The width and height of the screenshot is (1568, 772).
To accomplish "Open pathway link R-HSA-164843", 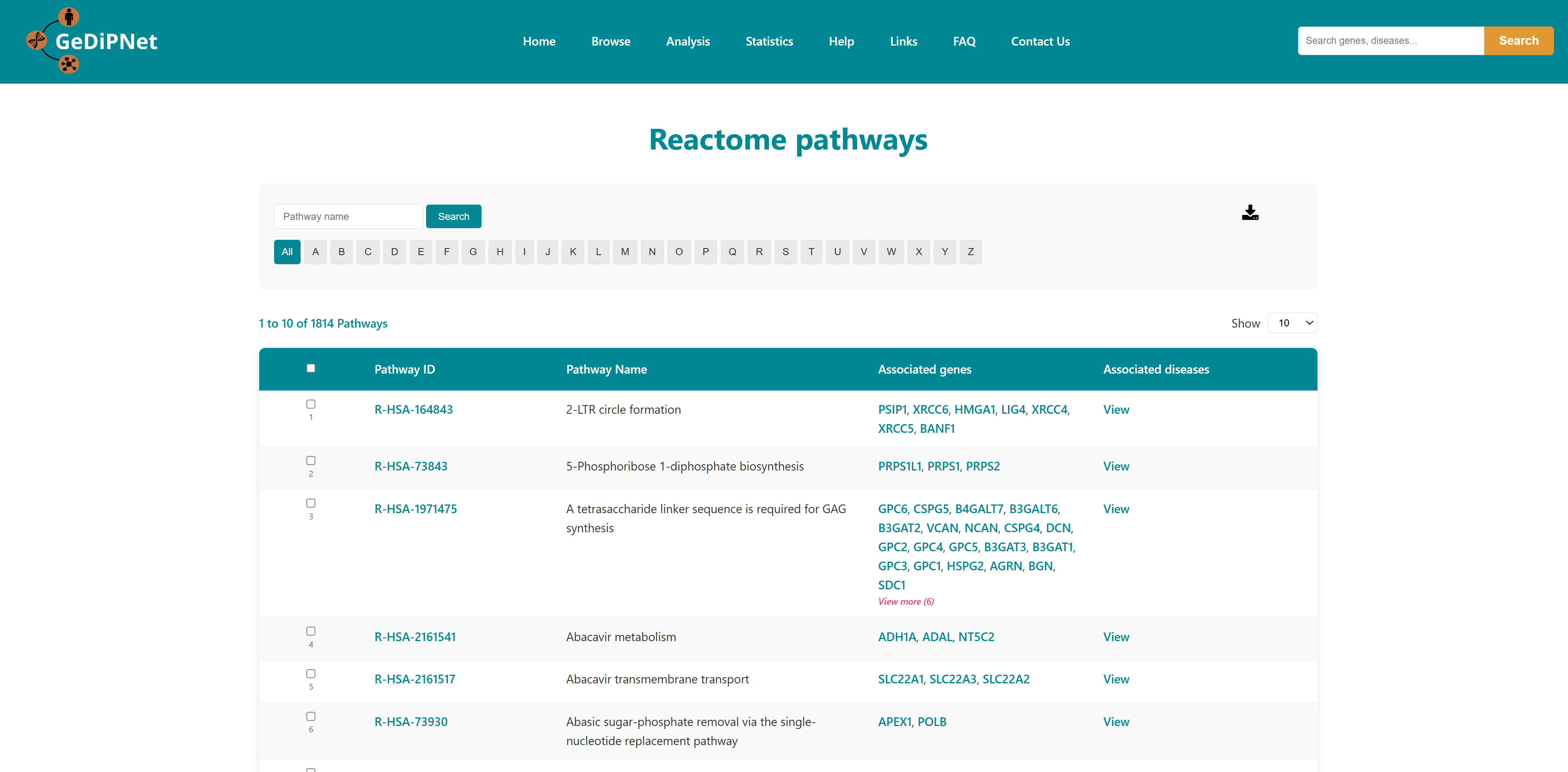I will (x=413, y=409).
